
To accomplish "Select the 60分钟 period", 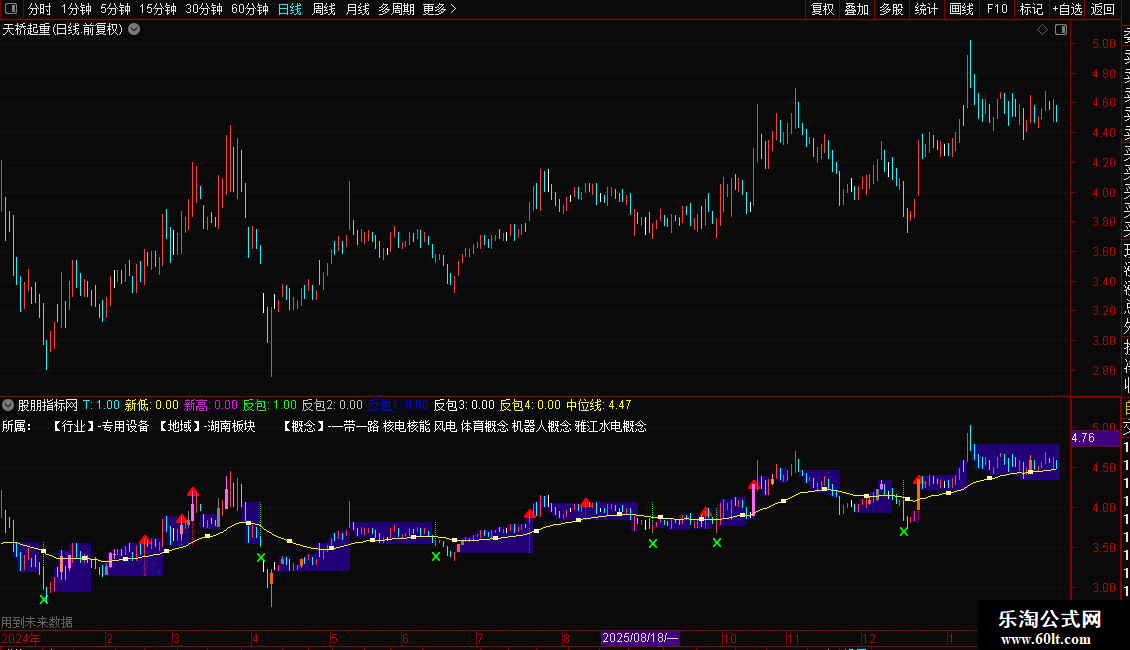I will point(249,9).
